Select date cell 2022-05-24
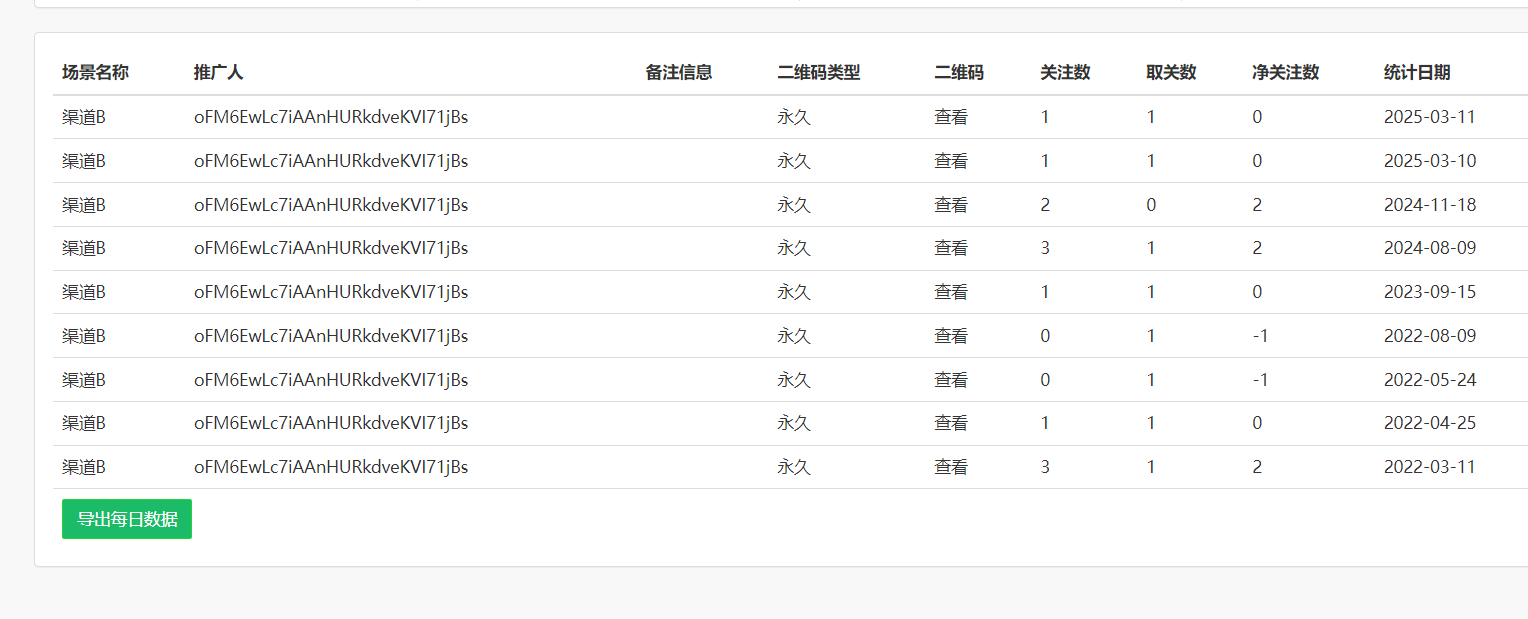Screen dimensions: 1528x619 click(x=1430, y=380)
